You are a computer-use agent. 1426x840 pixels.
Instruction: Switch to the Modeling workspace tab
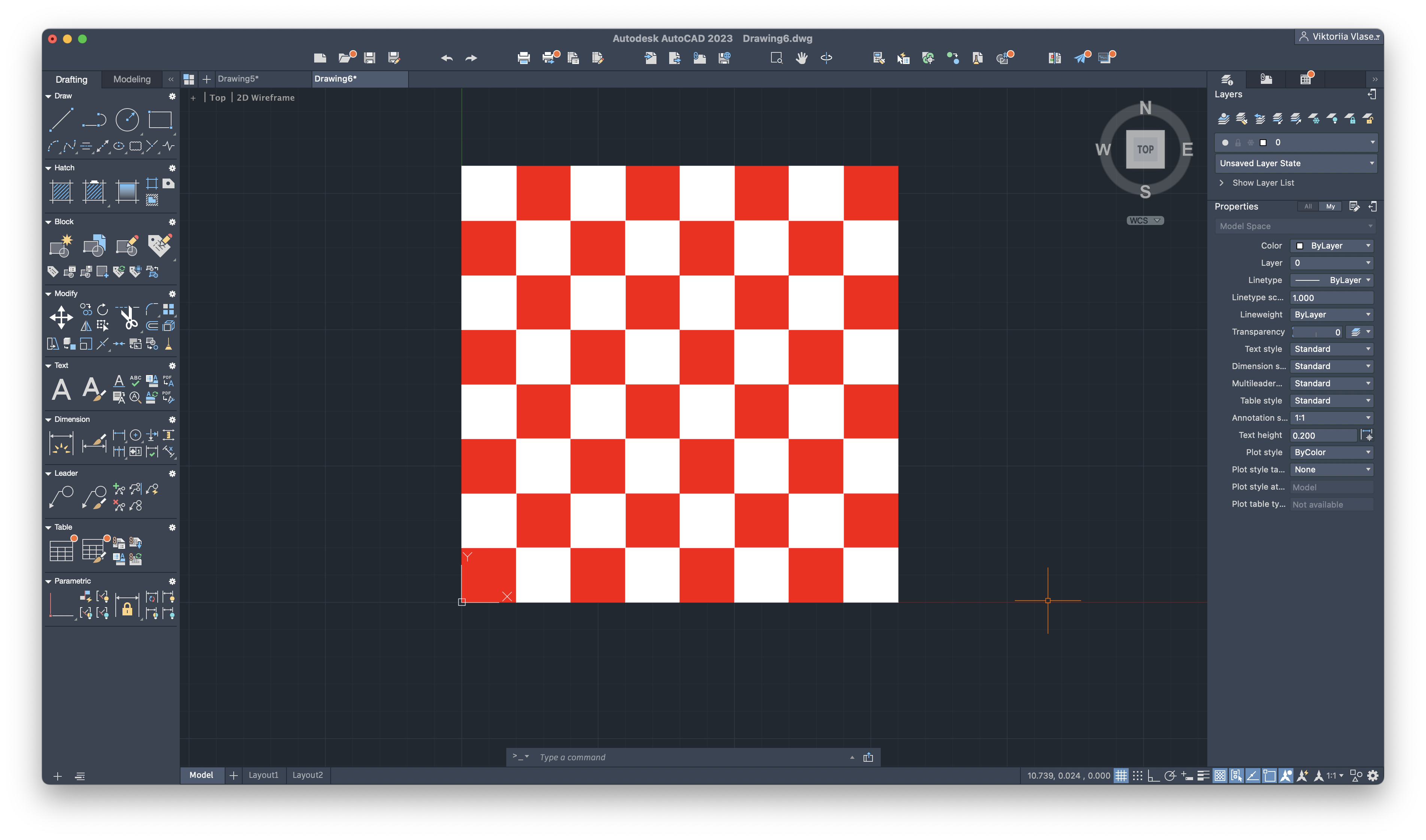click(132, 79)
